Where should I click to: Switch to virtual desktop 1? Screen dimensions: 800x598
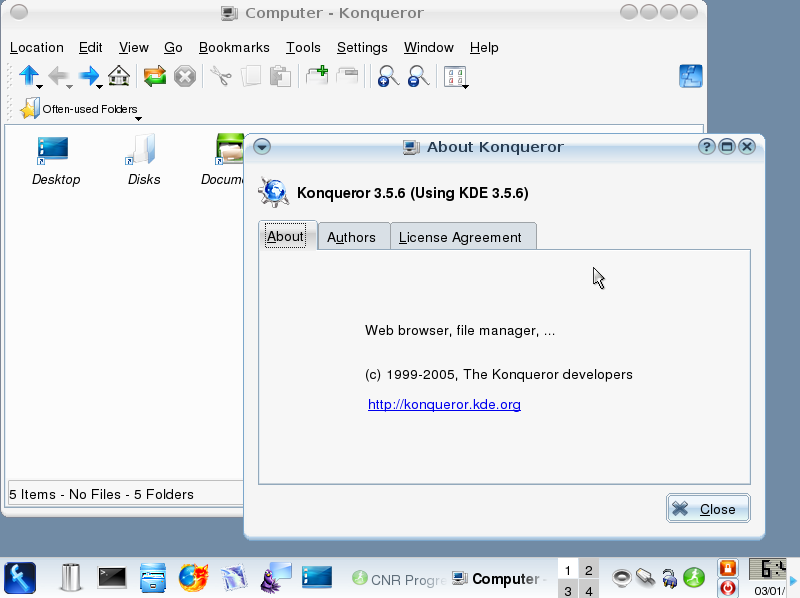(x=568, y=569)
